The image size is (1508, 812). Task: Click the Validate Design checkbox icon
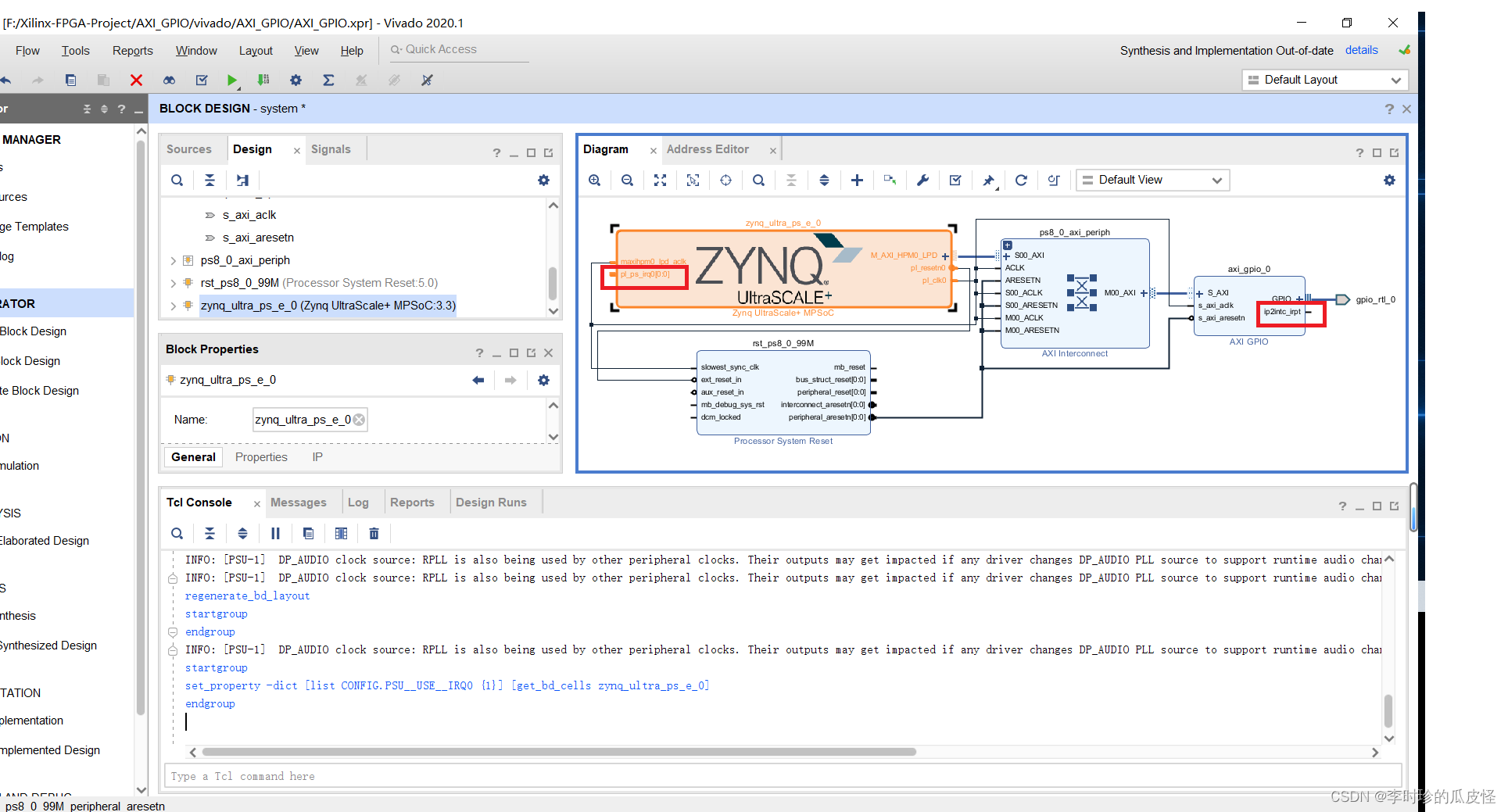955,181
